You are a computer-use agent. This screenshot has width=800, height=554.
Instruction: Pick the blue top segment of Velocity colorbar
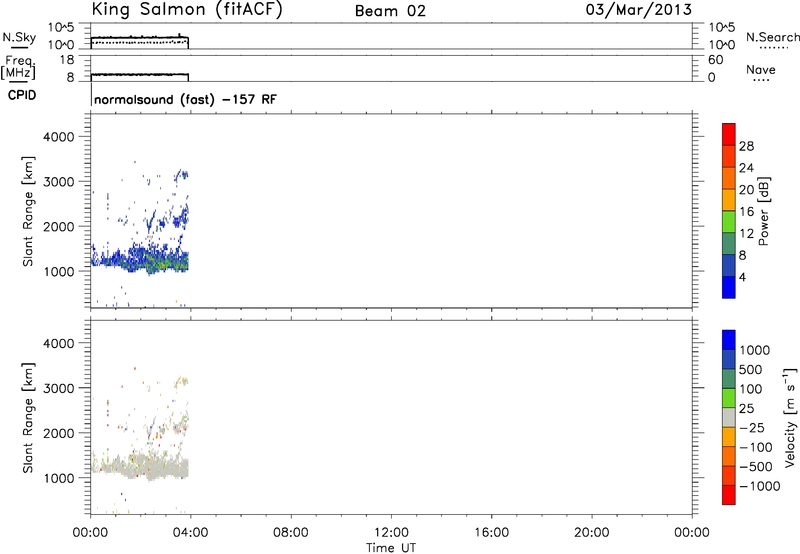point(729,340)
